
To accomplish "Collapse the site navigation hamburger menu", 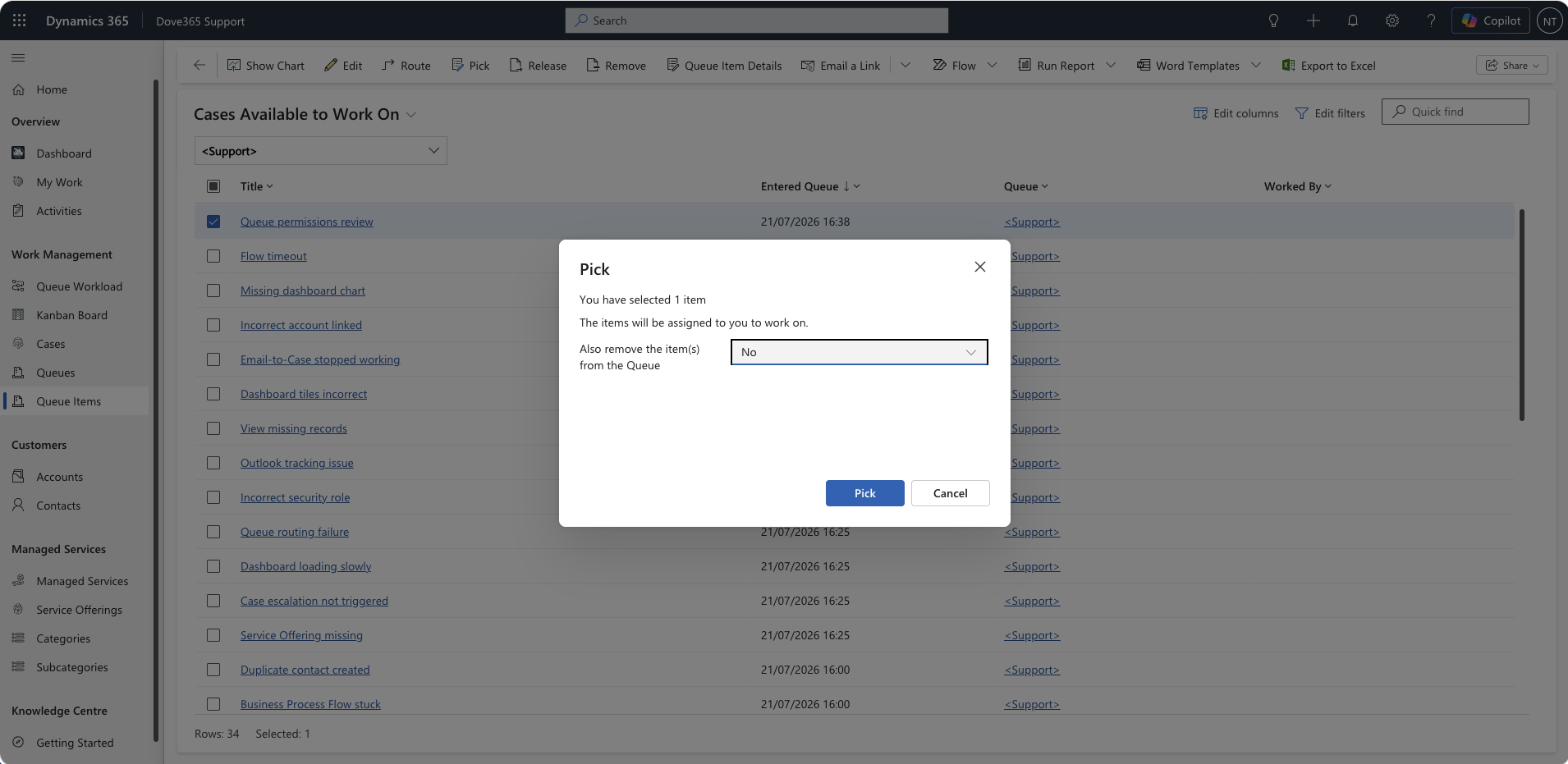I will pyautogui.click(x=18, y=57).
